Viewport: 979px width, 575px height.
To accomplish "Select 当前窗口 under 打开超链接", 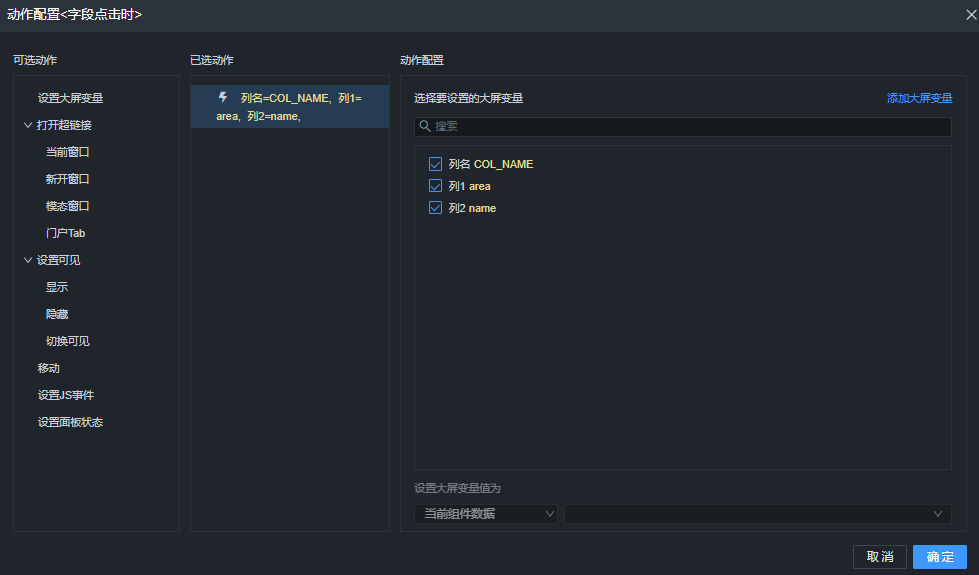I will (x=67, y=152).
